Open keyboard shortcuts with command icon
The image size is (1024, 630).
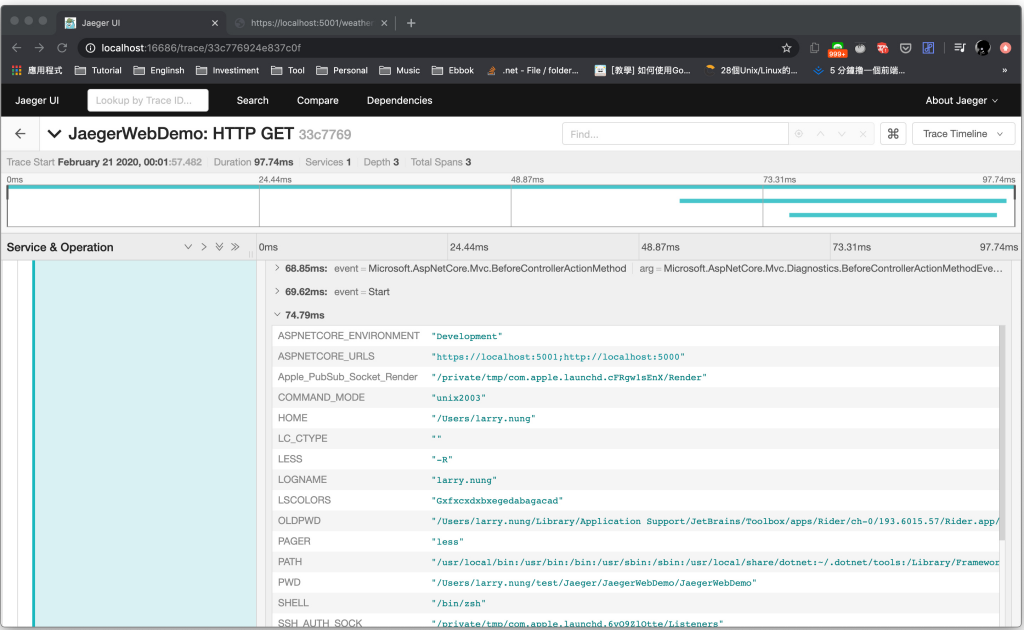[893, 134]
